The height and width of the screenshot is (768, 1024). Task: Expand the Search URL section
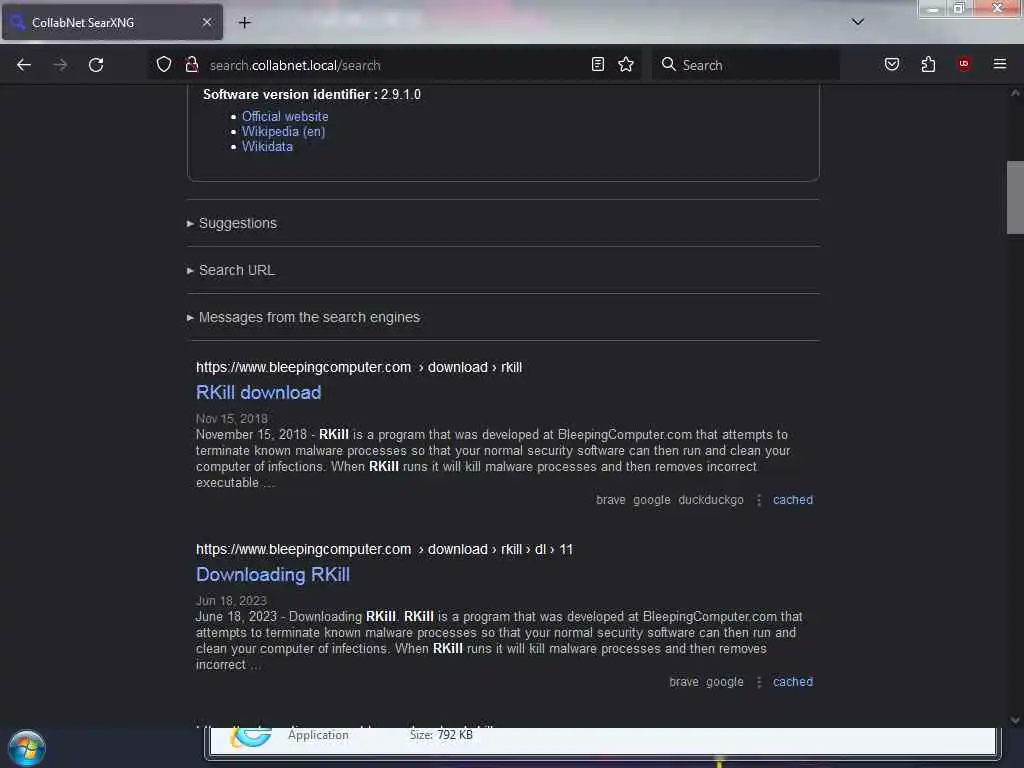coord(236,270)
